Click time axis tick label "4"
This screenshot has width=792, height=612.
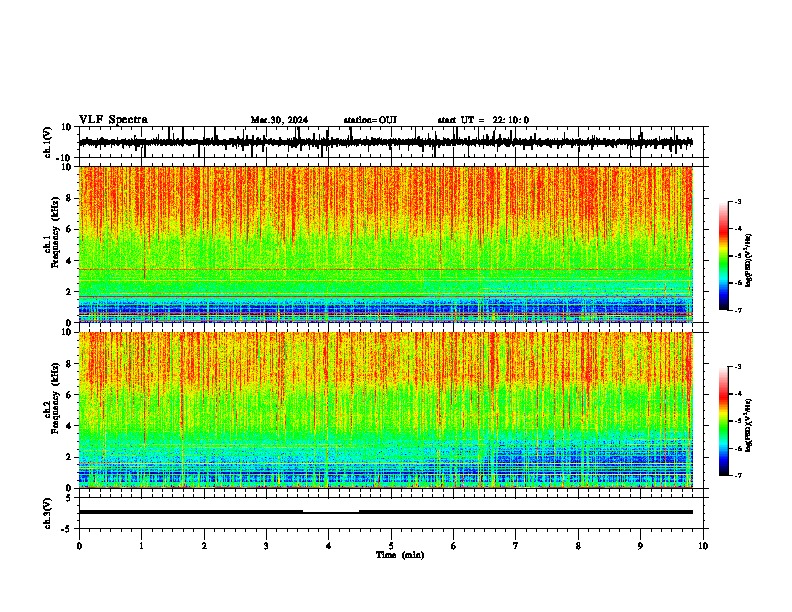[x=329, y=546]
